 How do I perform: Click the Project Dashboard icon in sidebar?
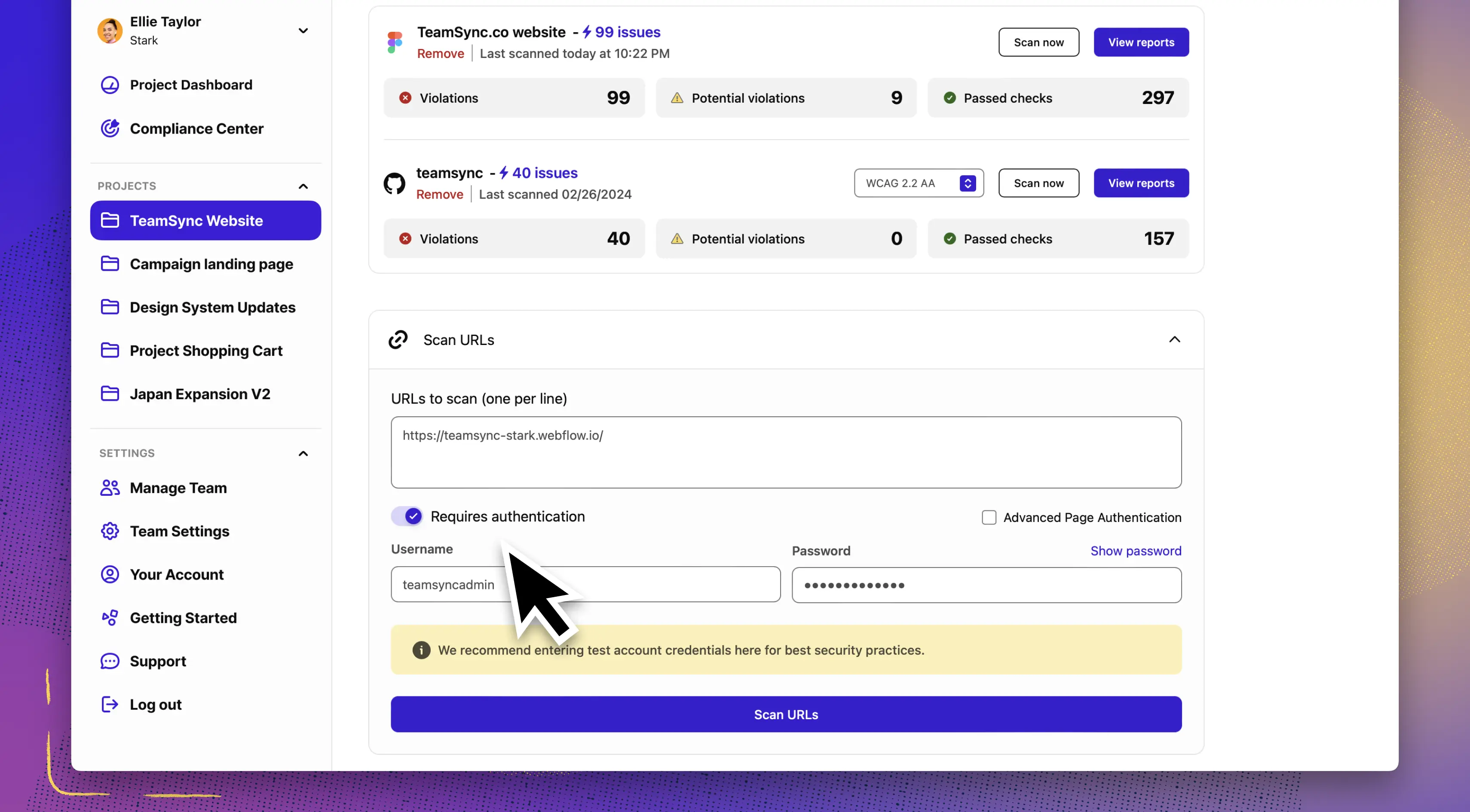click(x=110, y=85)
